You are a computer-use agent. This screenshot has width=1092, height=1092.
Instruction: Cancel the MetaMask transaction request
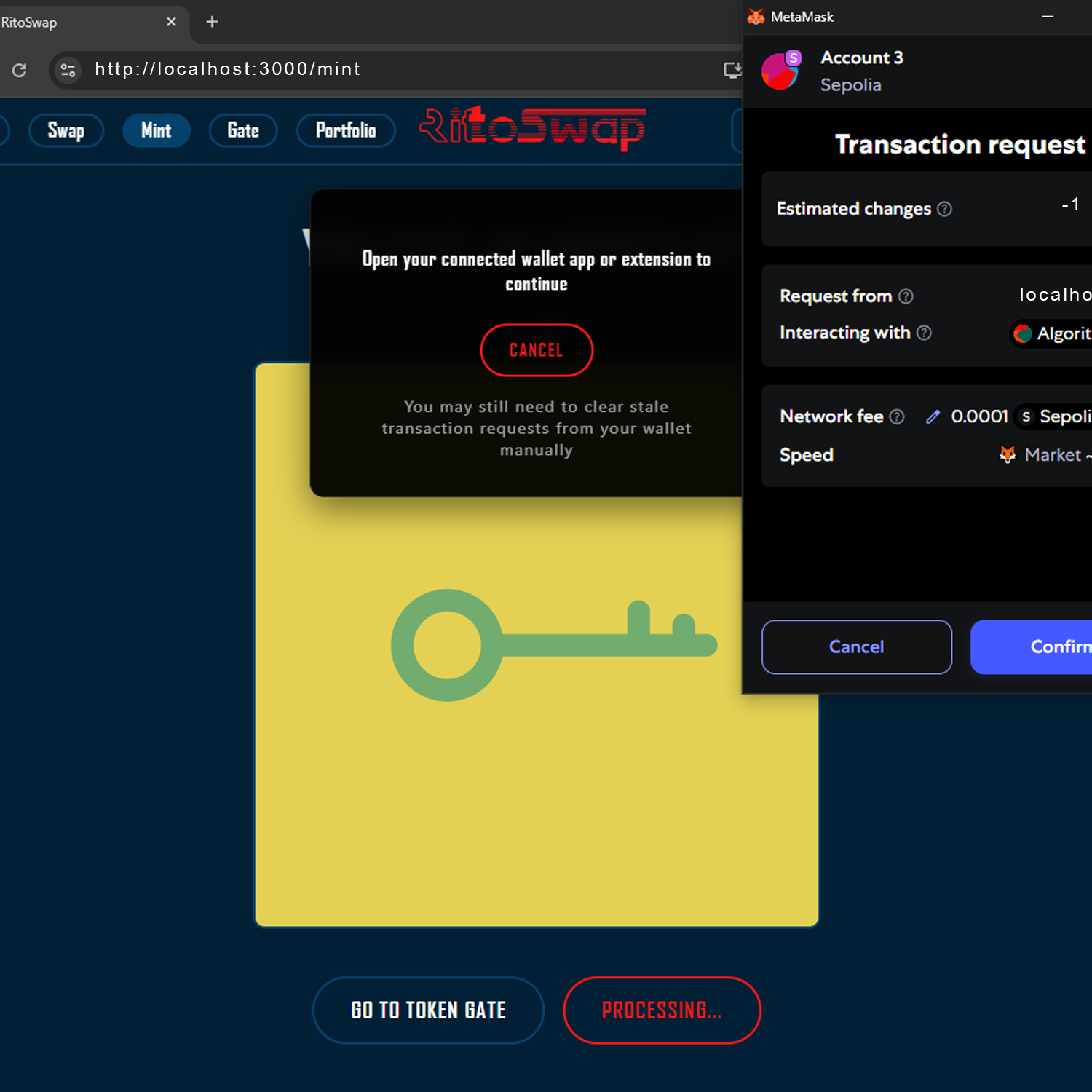[856, 647]
